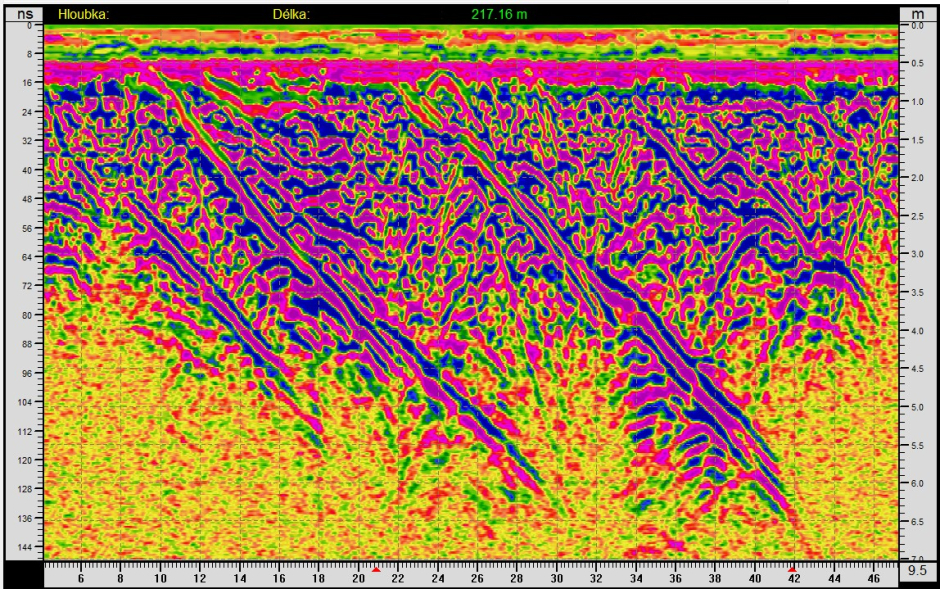
Task: Click distance label 30 on bottom ruler
Action: [x=556, y=579]
